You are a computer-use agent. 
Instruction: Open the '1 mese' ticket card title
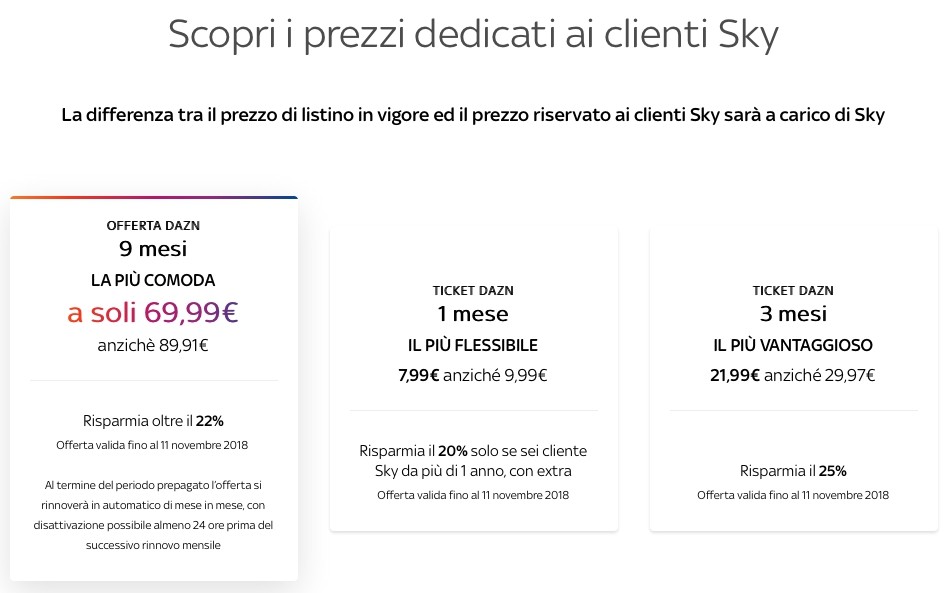click(473, 314)
